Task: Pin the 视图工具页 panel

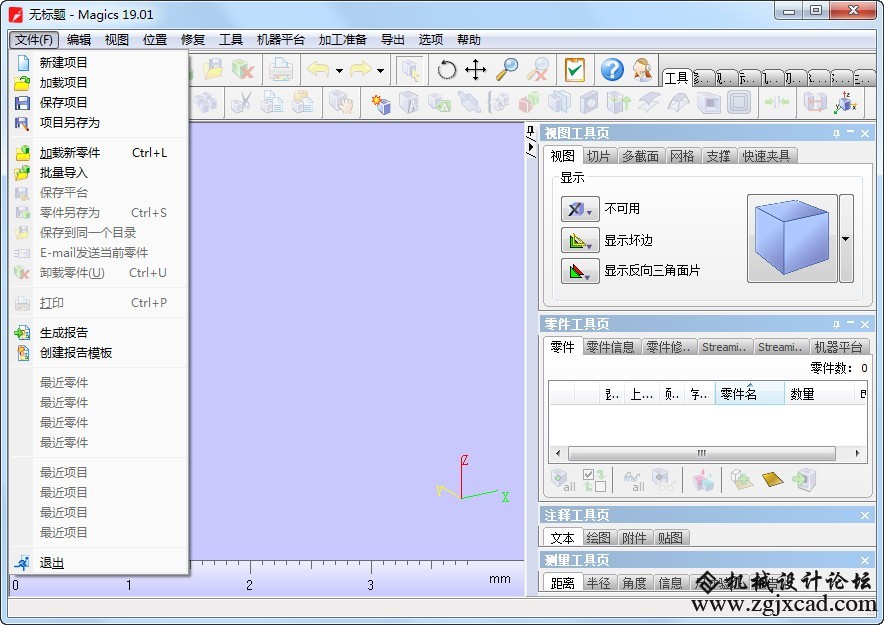Action: [836, 133]
